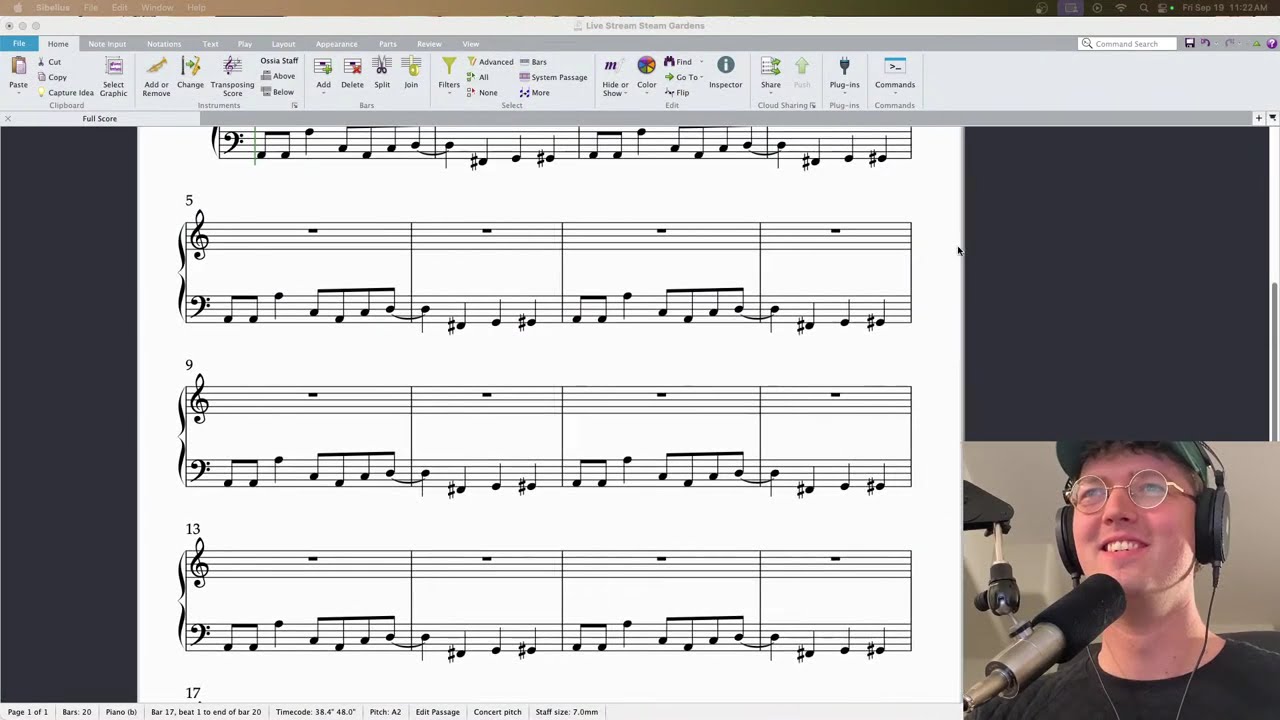Image resolution: width=1280 pixels, height=720 pixels.
Task: Open the Help menu in macOS bar
Action: click(x=196, y=7)
